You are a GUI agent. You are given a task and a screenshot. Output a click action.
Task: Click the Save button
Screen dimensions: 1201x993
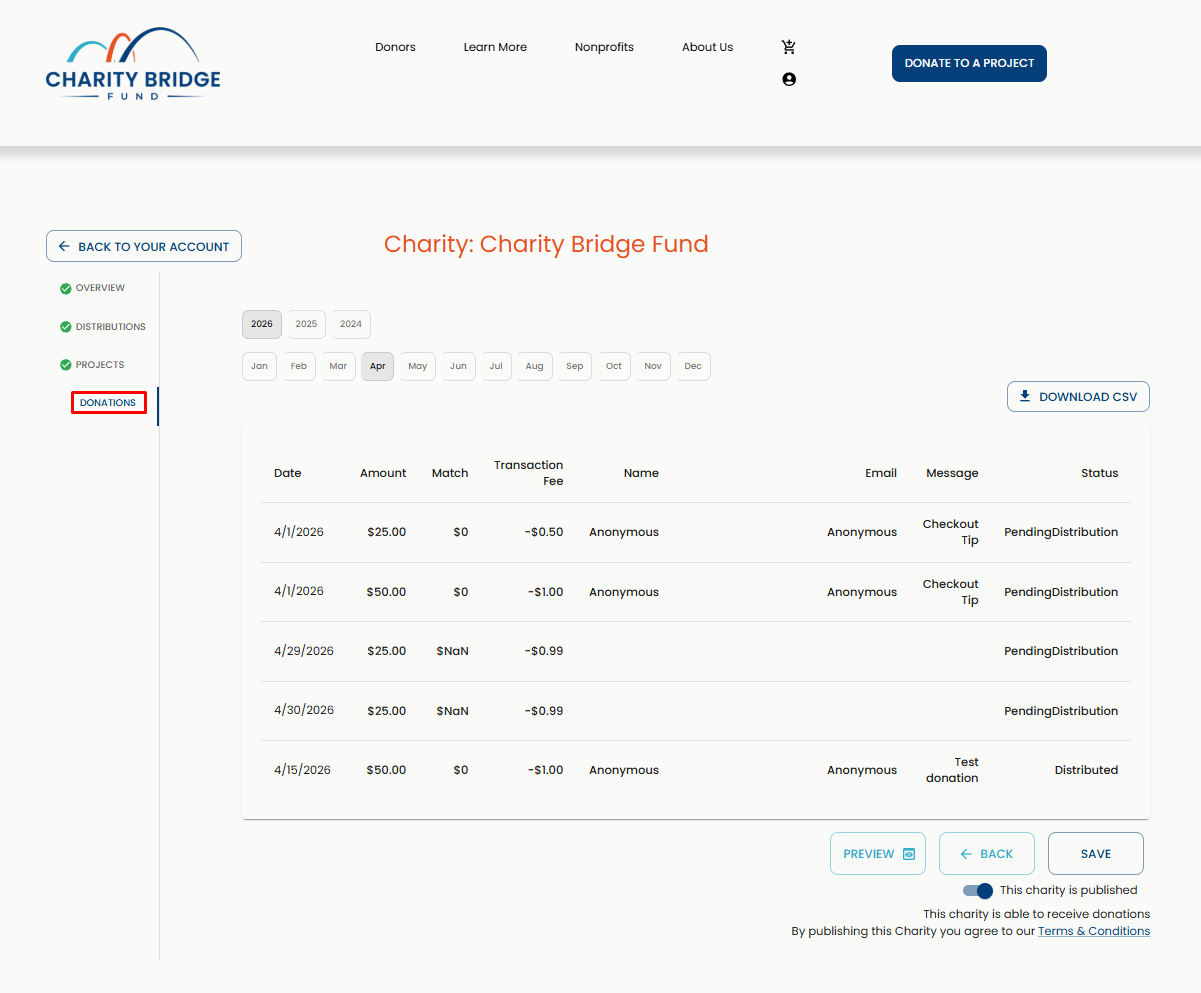(x=1096, y=854)
